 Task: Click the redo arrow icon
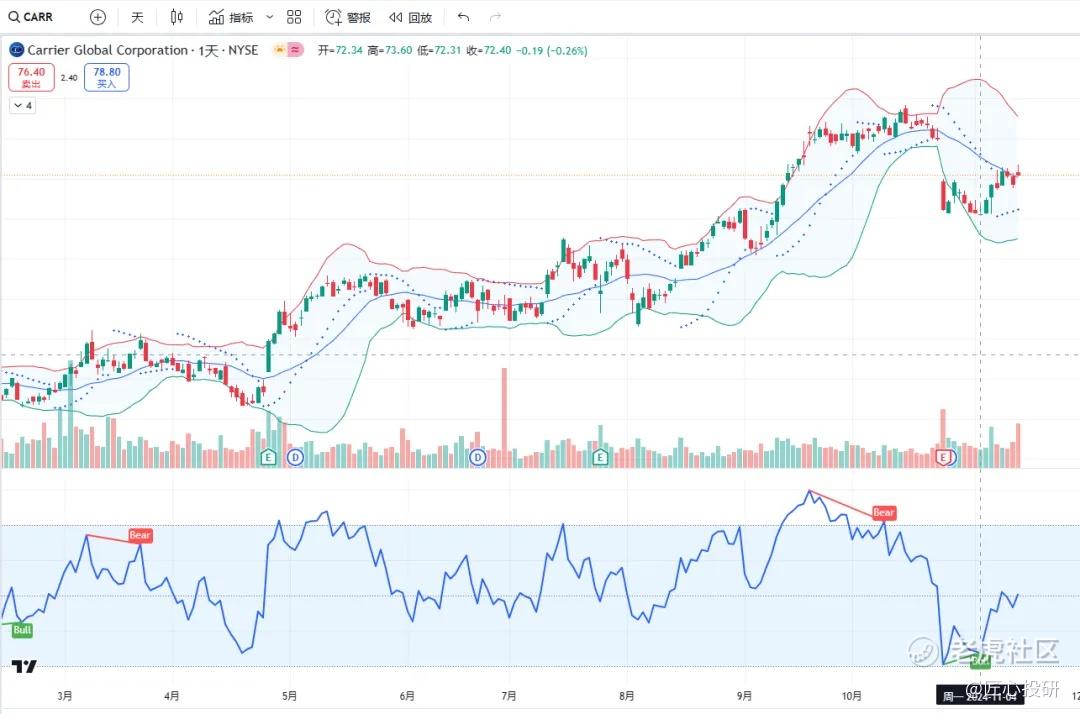(x=495, y=17)
